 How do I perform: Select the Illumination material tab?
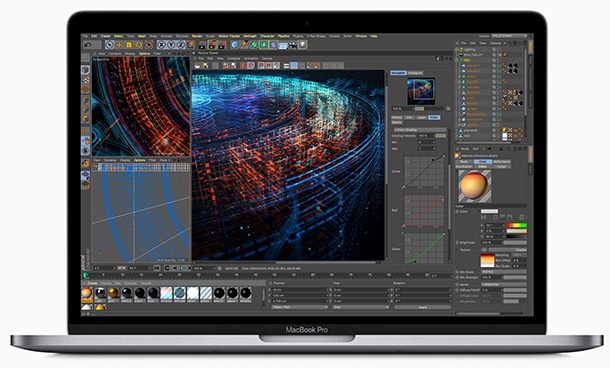(x=464, y=166)
